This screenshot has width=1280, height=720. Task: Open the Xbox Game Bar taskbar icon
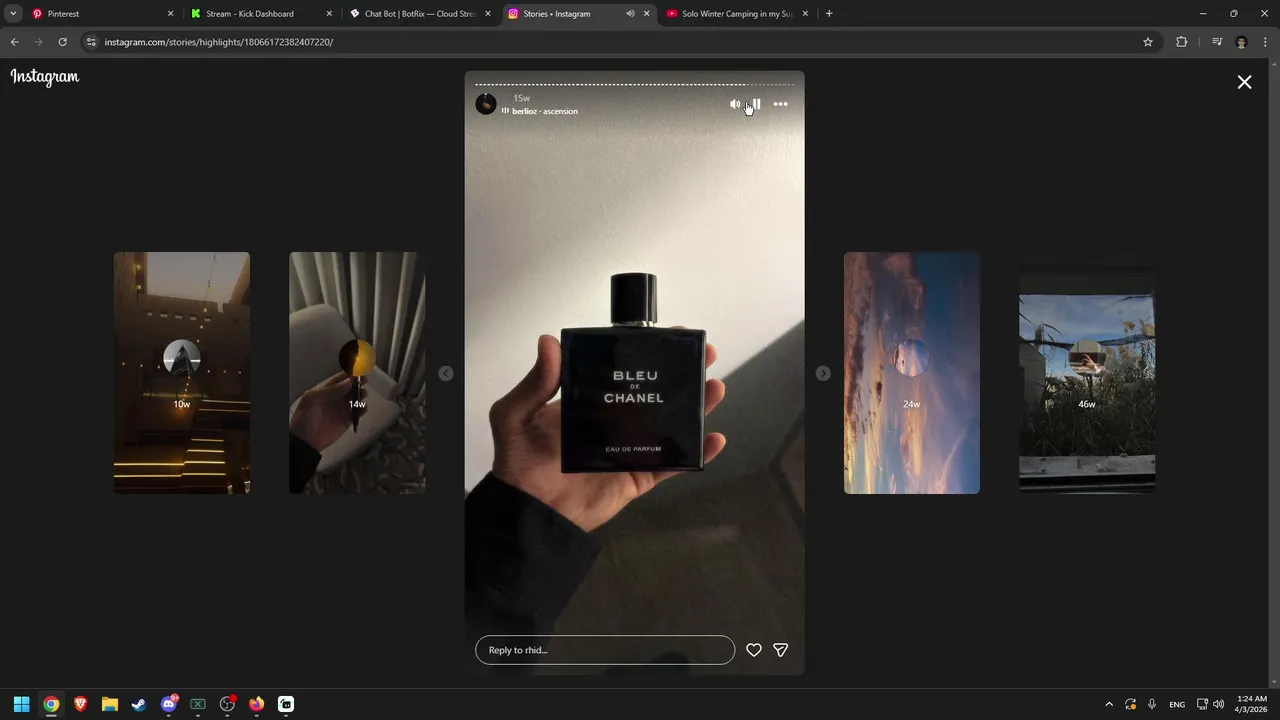tap(198, 704)
